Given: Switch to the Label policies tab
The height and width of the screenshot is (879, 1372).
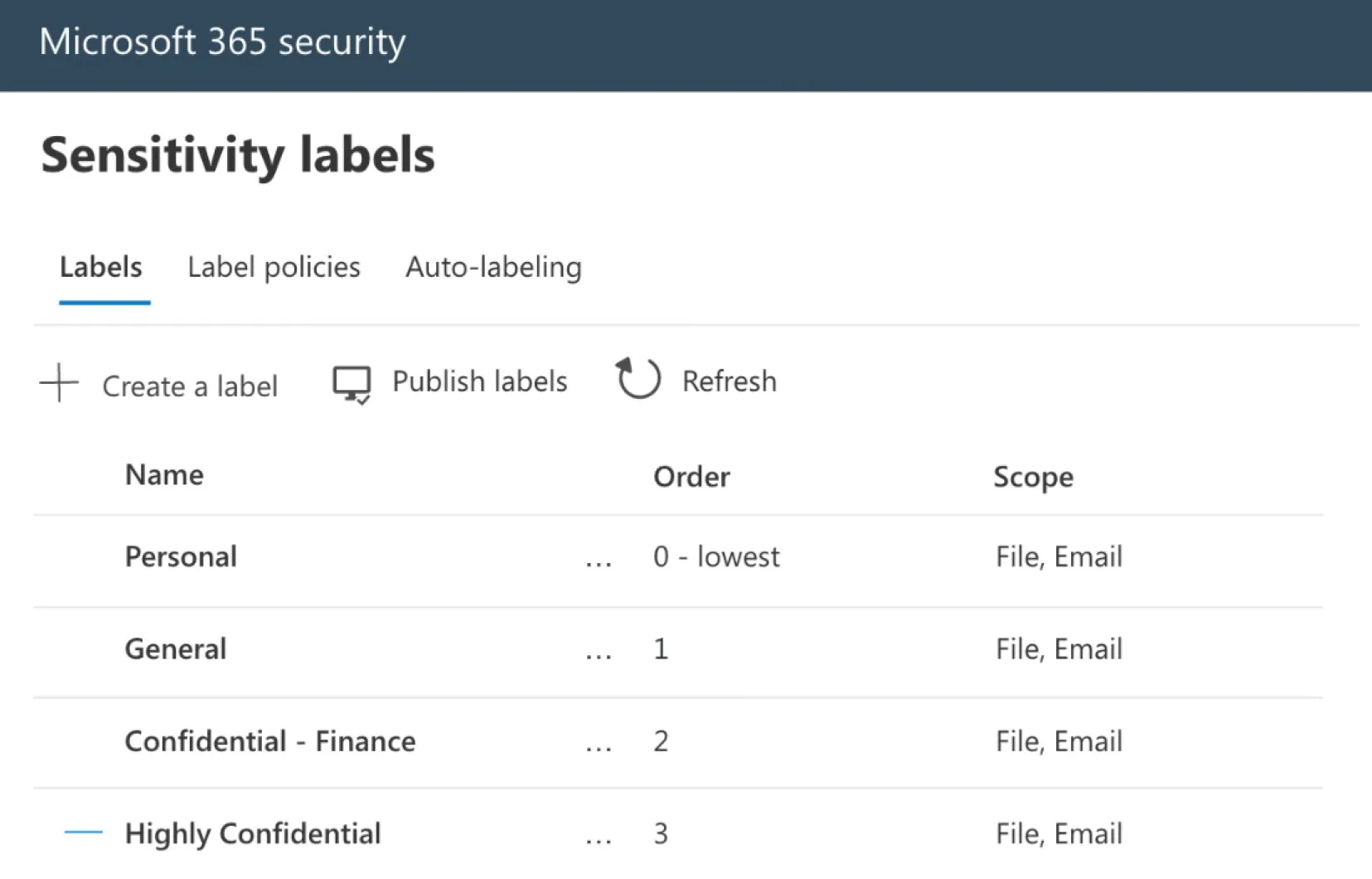Looking at the screenshot, I should coord(274,267).
